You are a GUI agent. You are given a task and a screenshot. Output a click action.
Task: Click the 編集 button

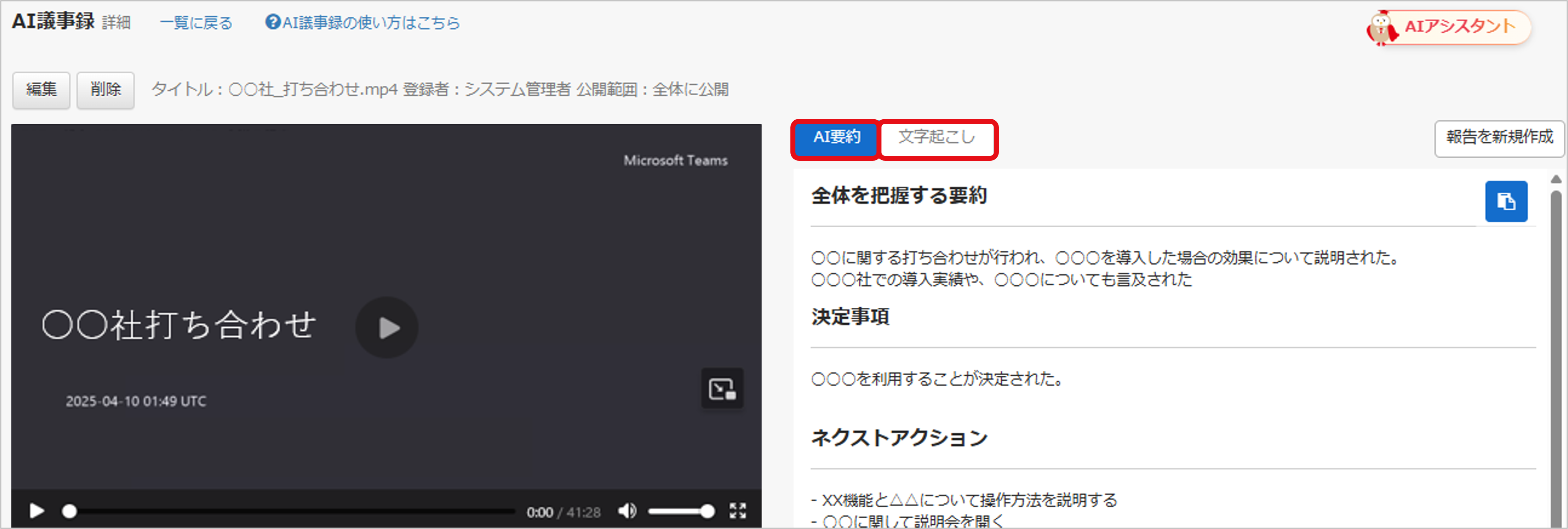click(41, 90)
